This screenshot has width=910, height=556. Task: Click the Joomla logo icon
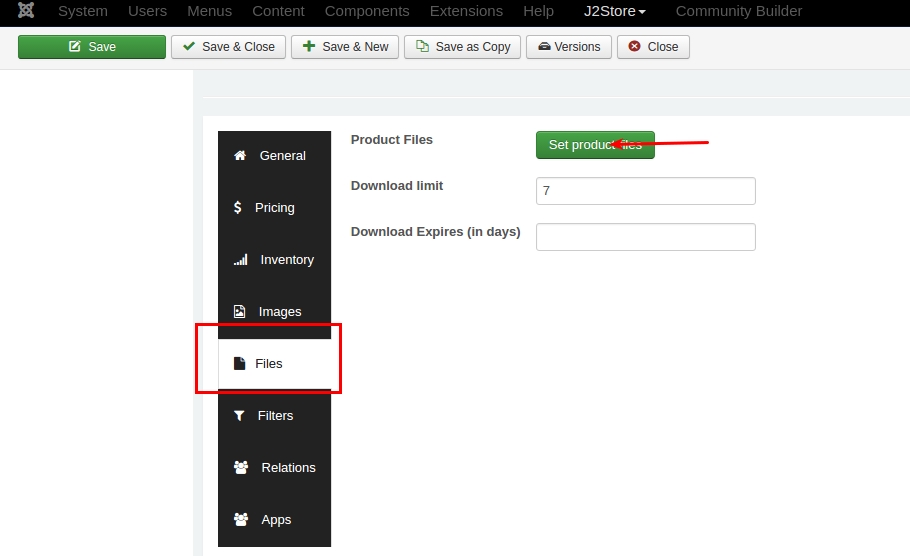click(x=26, y=10)
